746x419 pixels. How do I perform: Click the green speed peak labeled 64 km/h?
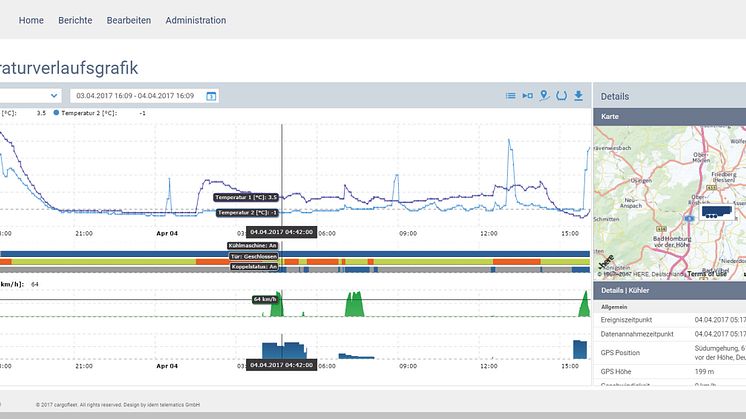click(x=280, y=304)
